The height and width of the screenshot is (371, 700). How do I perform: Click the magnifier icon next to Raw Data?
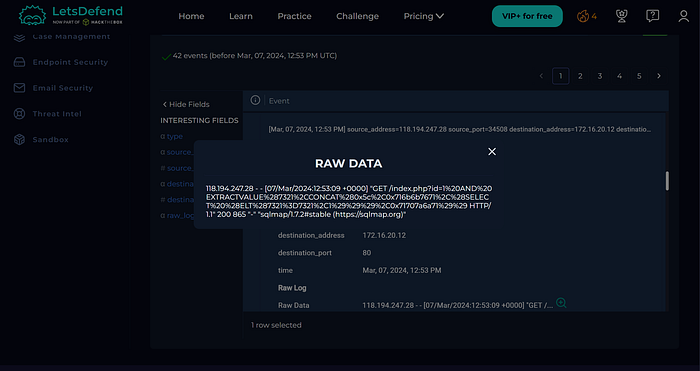pos(561,303)
